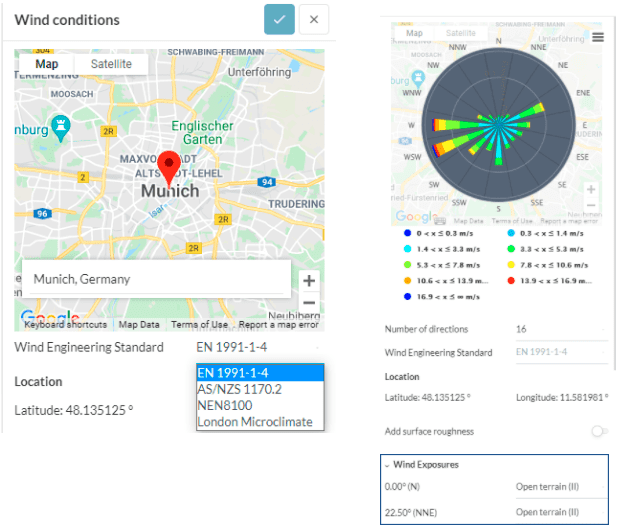Image resolution: width=619 pixels, height=528 pixels.
Task: Zoom in on the right panel map
Action: point(591,190)
